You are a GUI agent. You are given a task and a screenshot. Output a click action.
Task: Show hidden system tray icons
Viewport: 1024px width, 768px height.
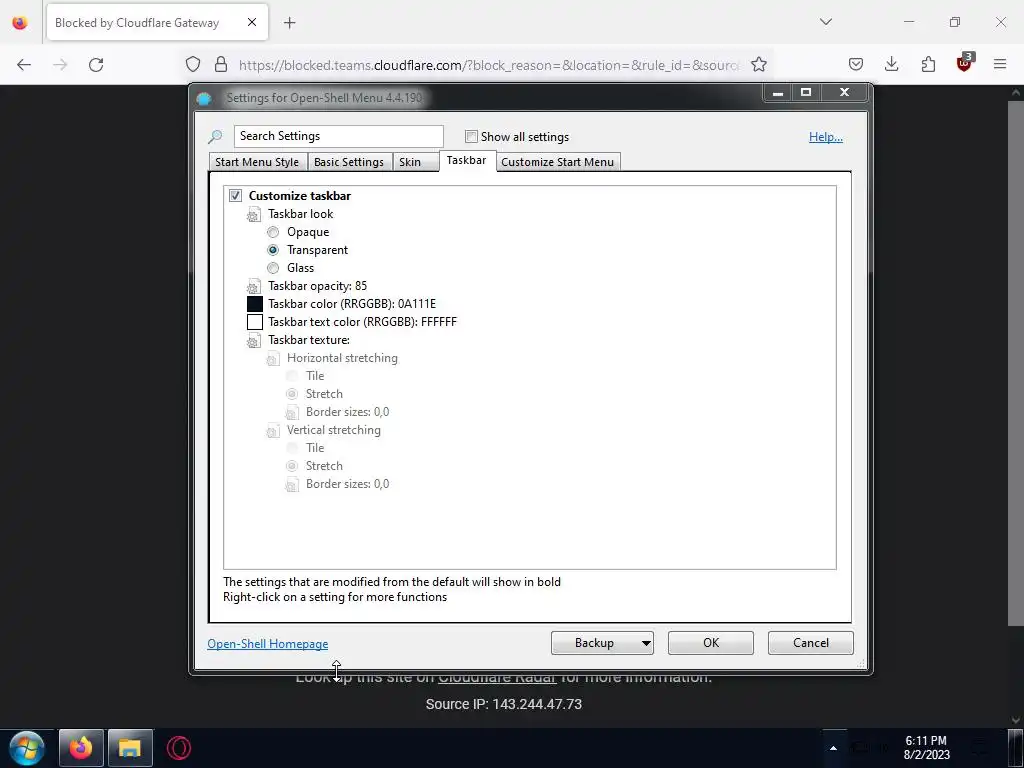click(833, 748)
